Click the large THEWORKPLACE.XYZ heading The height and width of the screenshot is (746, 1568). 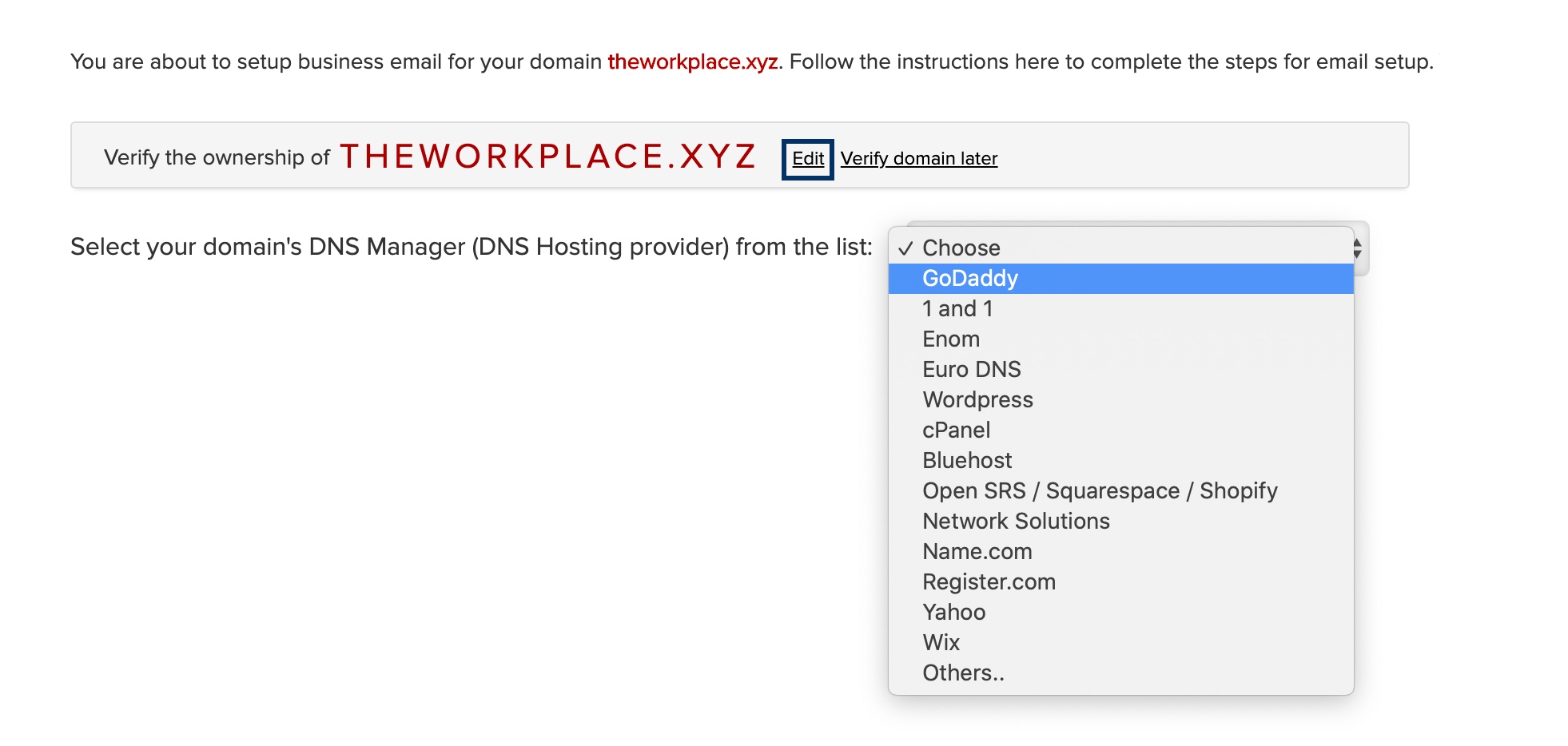click(548, 156)
